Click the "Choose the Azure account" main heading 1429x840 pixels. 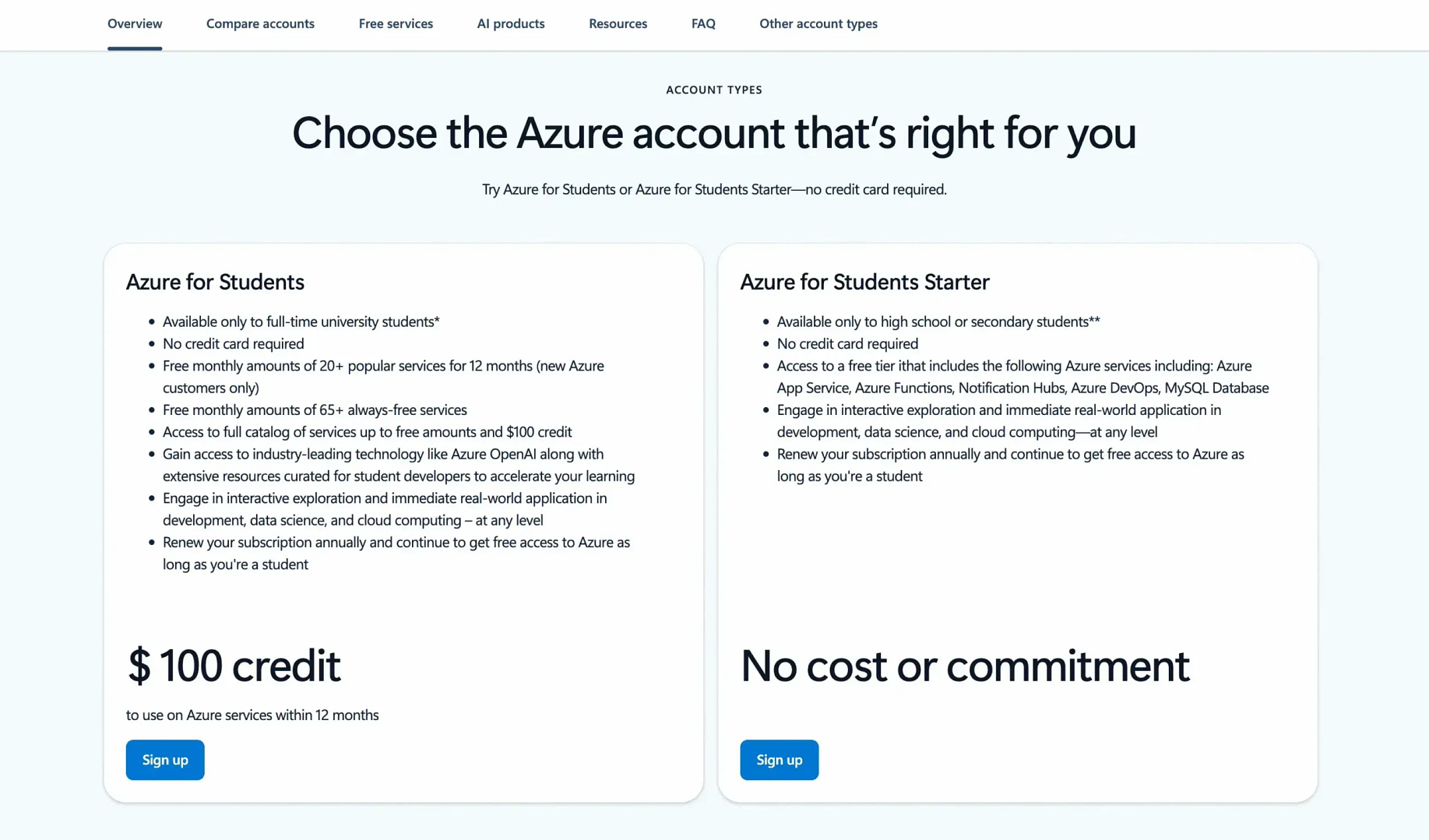click(x=714, y=133)
